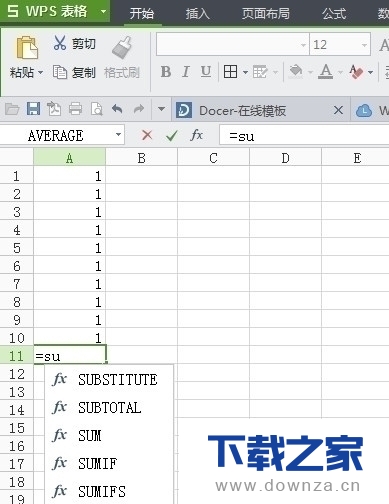Switch to the 插入 ribbon tab
Screen dimensions: 389x504
tap(197, 13)
